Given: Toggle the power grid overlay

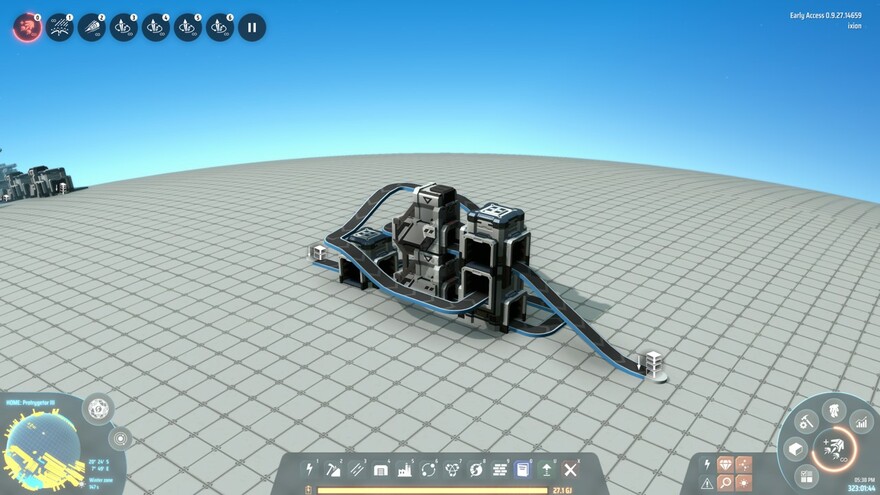Looking at the screenshot, I should [x=707, y=464].
